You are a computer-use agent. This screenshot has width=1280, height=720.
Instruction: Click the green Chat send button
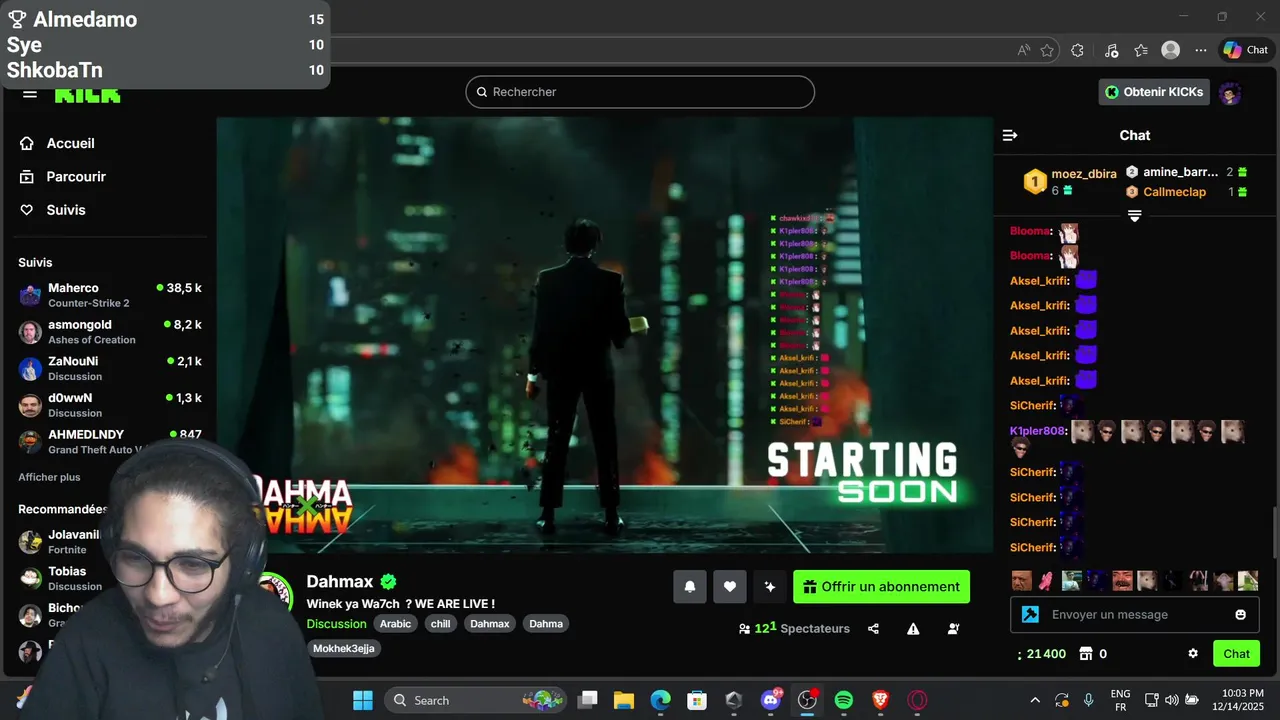[x=1236, y=654]
